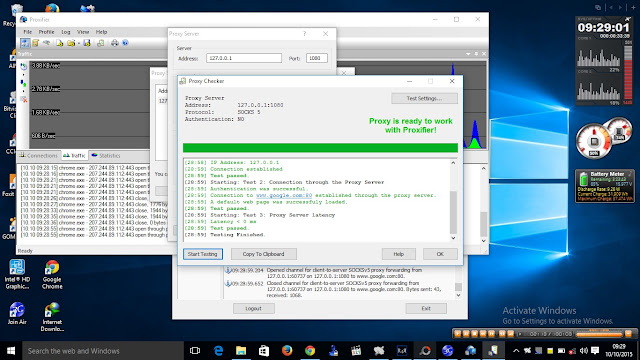Click the Logout button in the bottom window
640x360 pixels.
[253, 309]
